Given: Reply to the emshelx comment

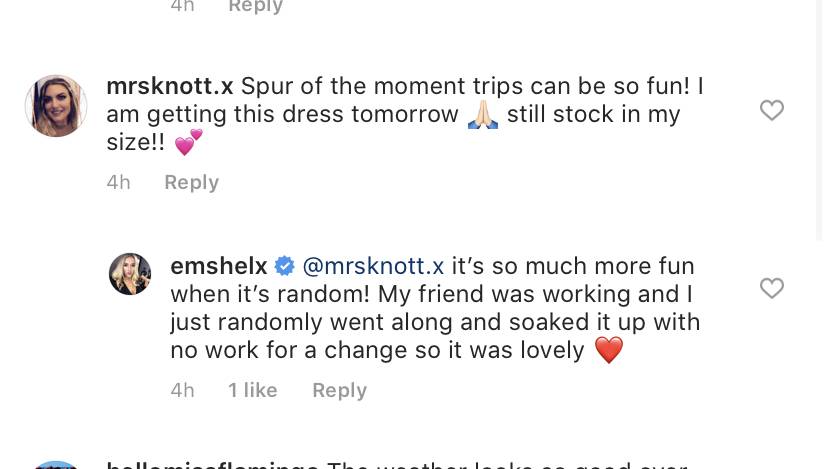Looking at the screenshot, I should [x=340, y=390].
